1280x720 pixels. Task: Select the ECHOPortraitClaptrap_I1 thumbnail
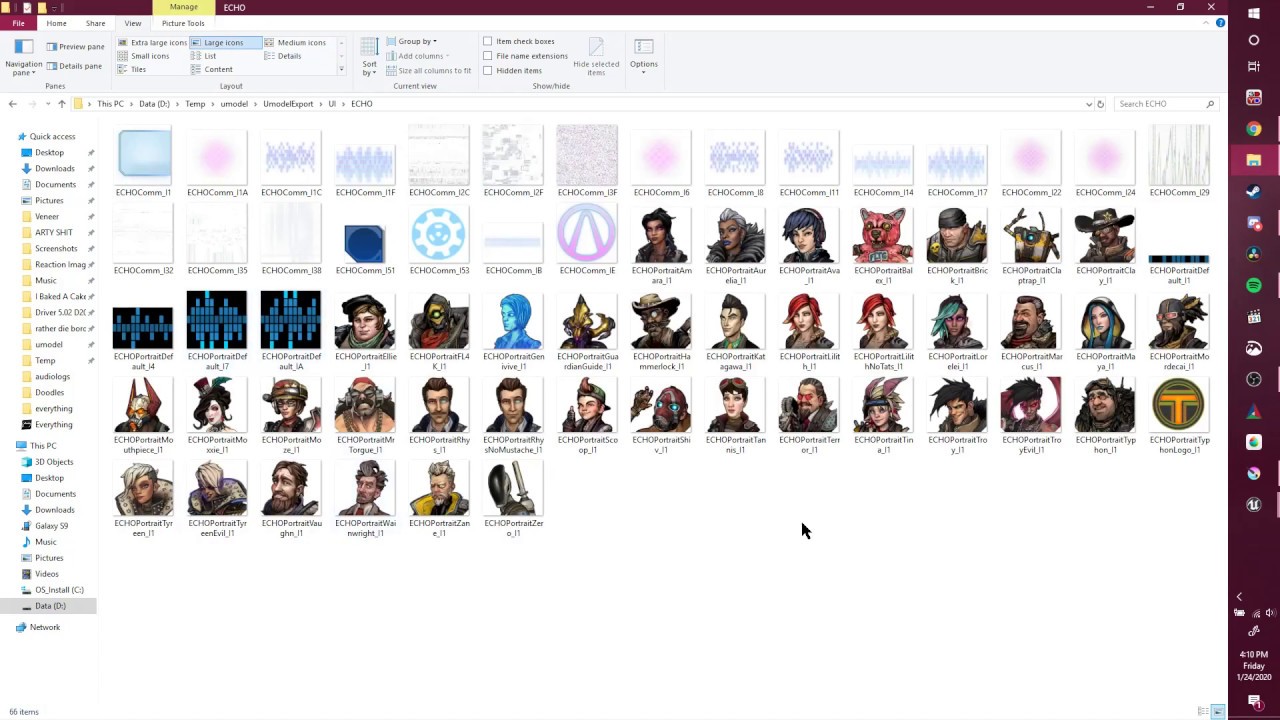[x=1031, y=245]
